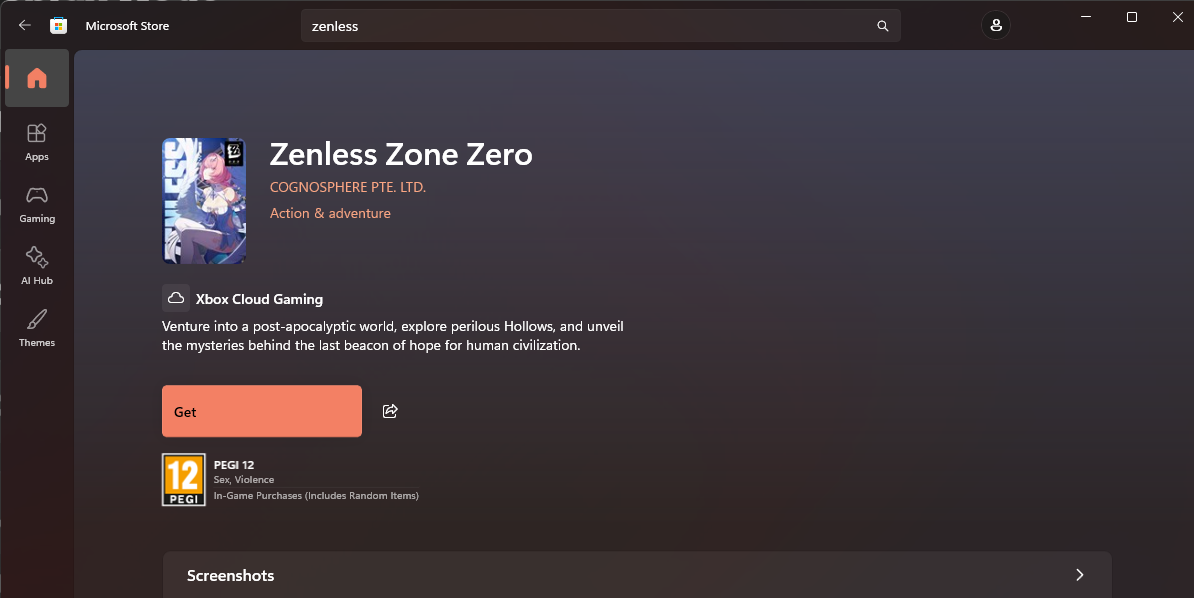The image size is (1194, 598).
Task: Click the Zenless Zone Zero cover art
Action: [204, 200]
